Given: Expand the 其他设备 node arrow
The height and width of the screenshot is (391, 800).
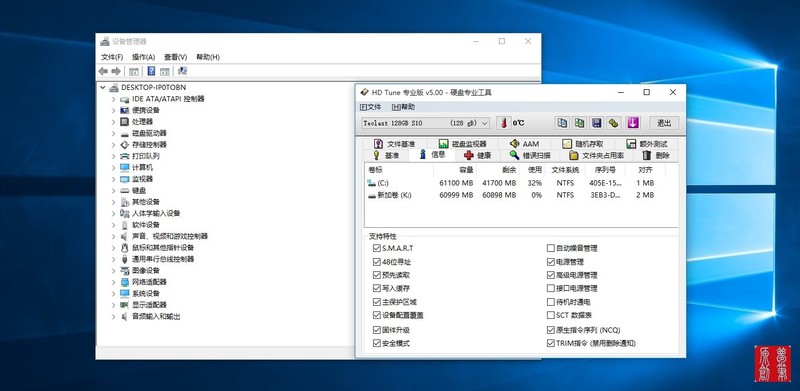Looking at the screenshot, I should (x=113, y=202).
